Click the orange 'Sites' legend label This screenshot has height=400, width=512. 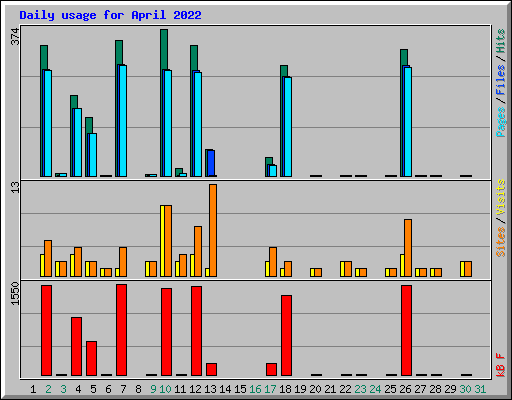tap(501, 242)
